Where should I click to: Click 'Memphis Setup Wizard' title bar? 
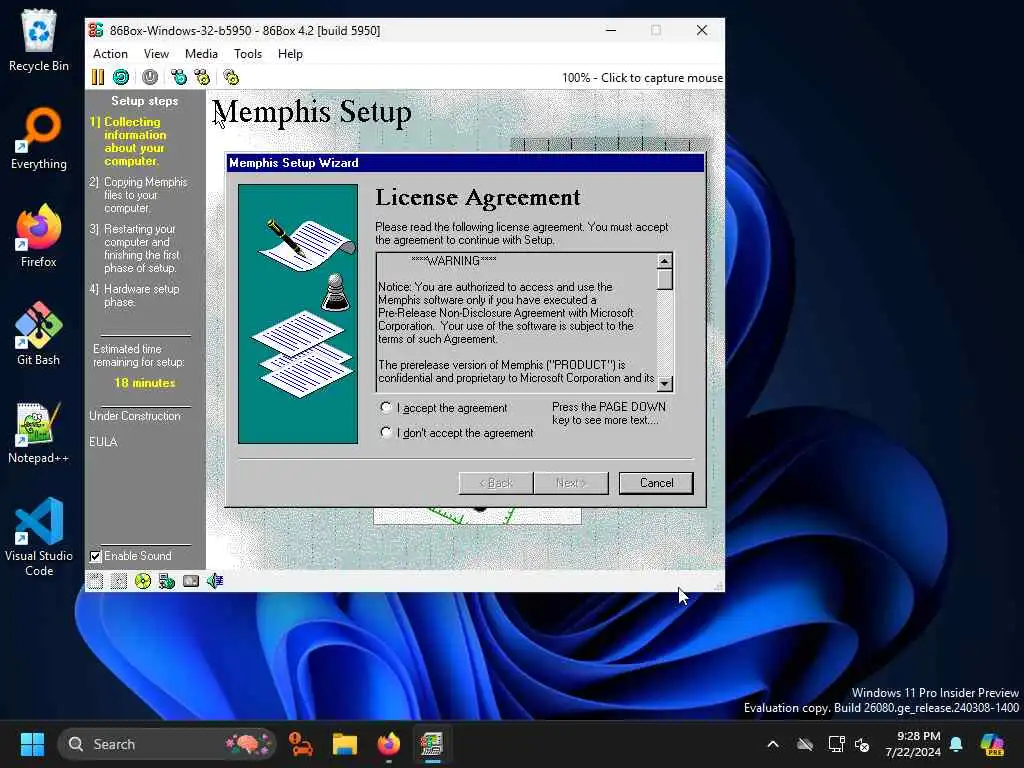click(x=465, y=163)
